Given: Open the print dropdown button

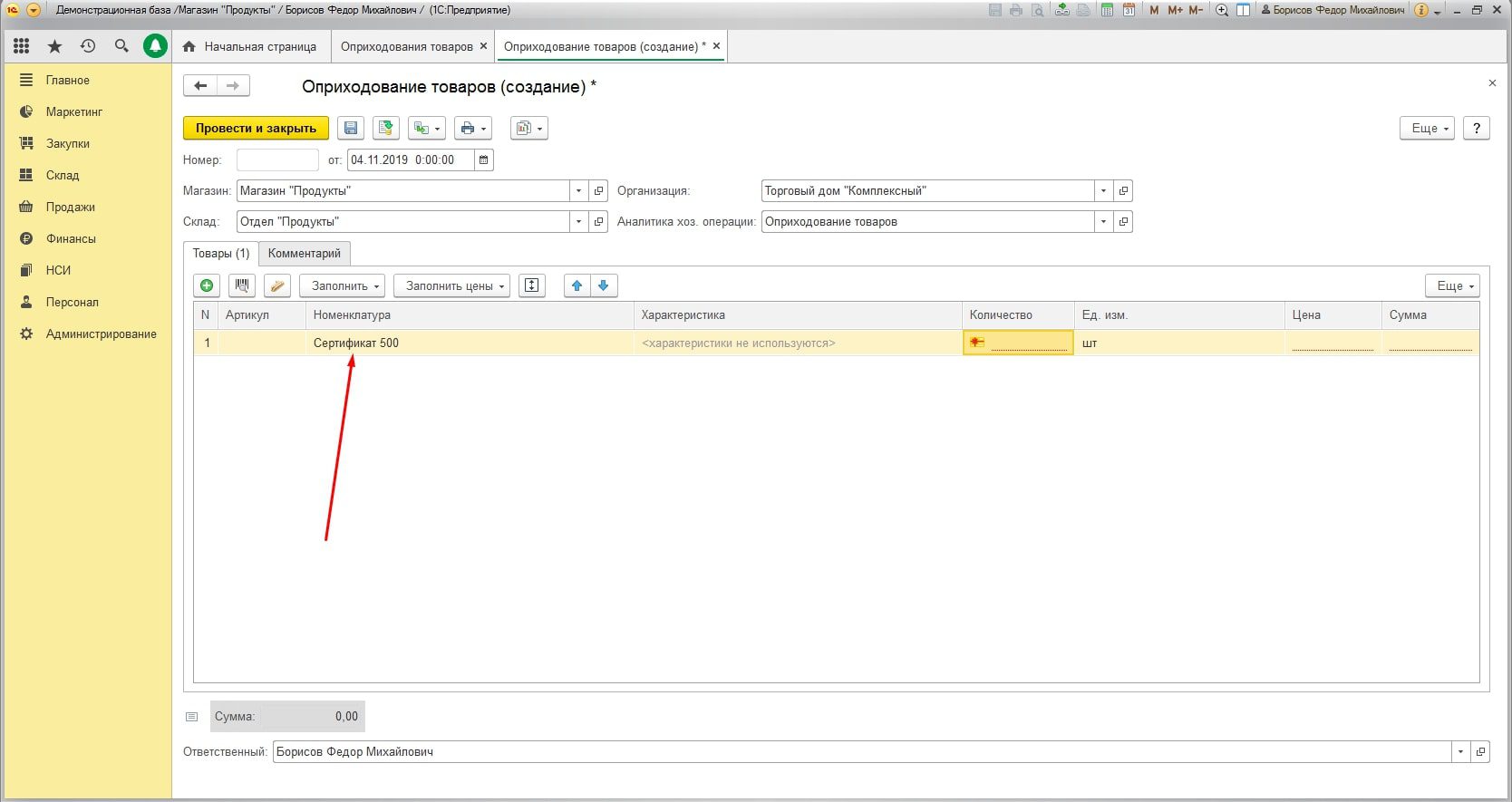Looking at the screenshot, I should [472, 129].
